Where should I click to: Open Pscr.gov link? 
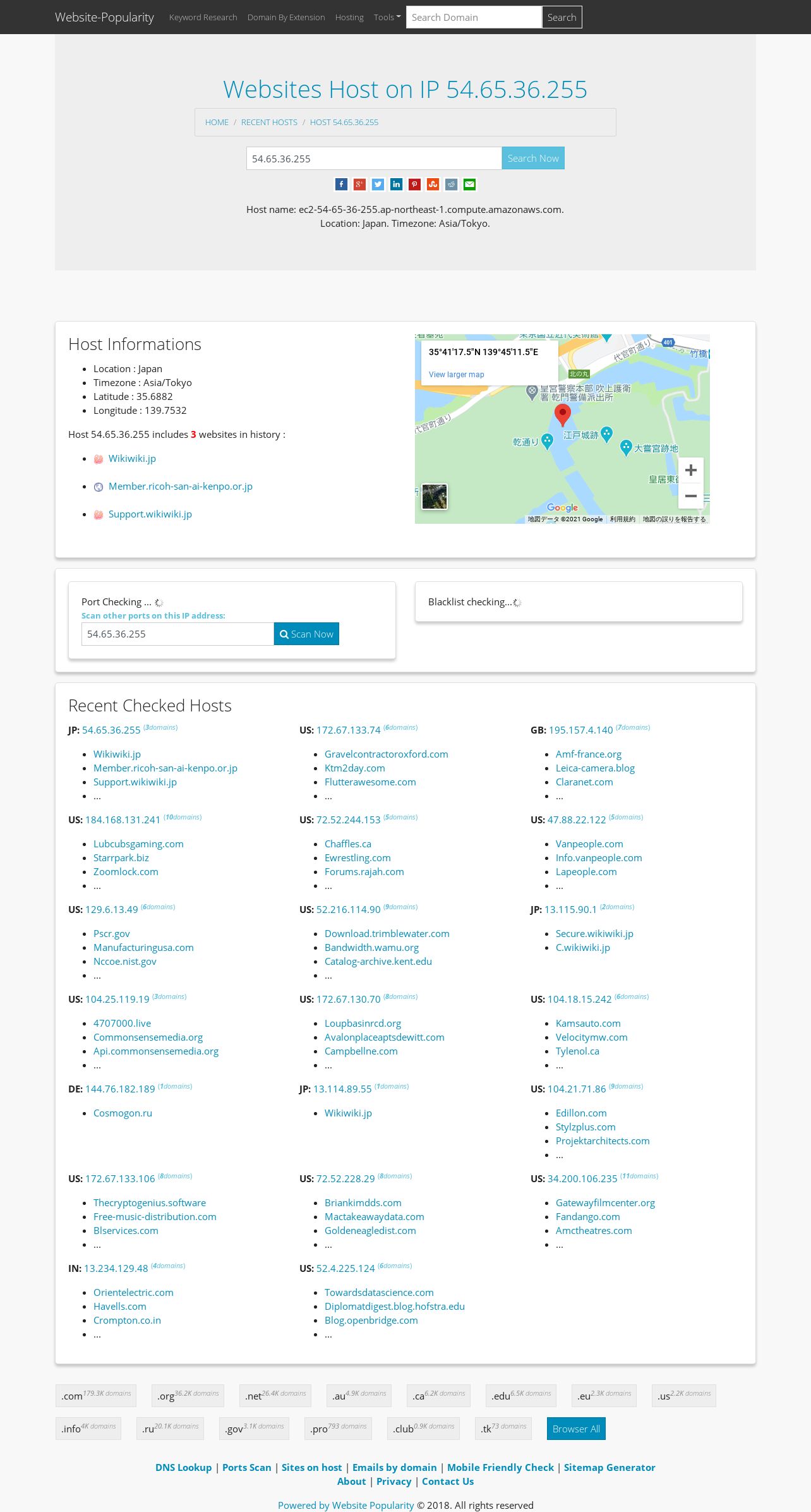pyautogui.click(x=112, y=933)
